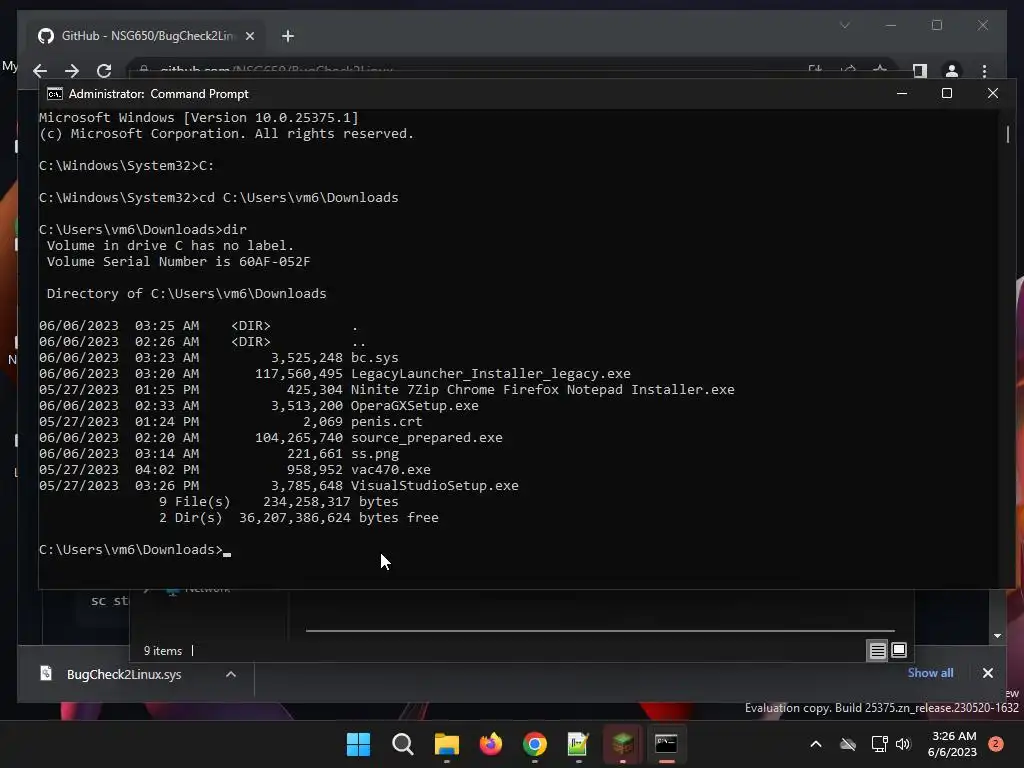Open File Explorer from the taskbar
1024x768 pixels.
(x=447, y=744)
